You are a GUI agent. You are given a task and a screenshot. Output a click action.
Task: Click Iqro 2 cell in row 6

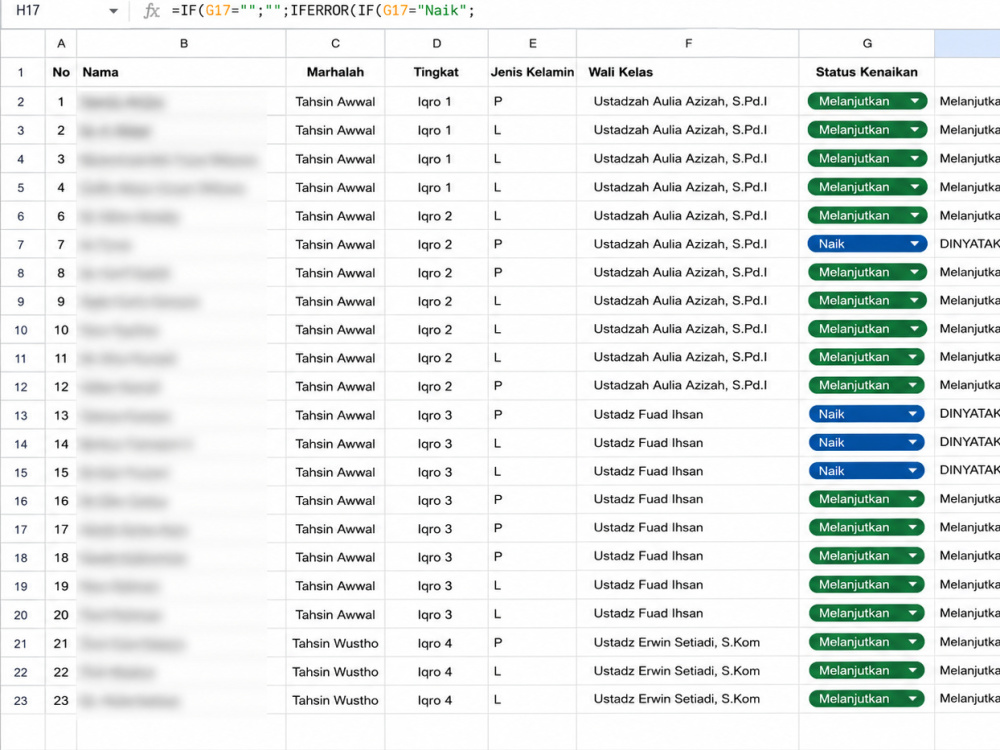436,216
